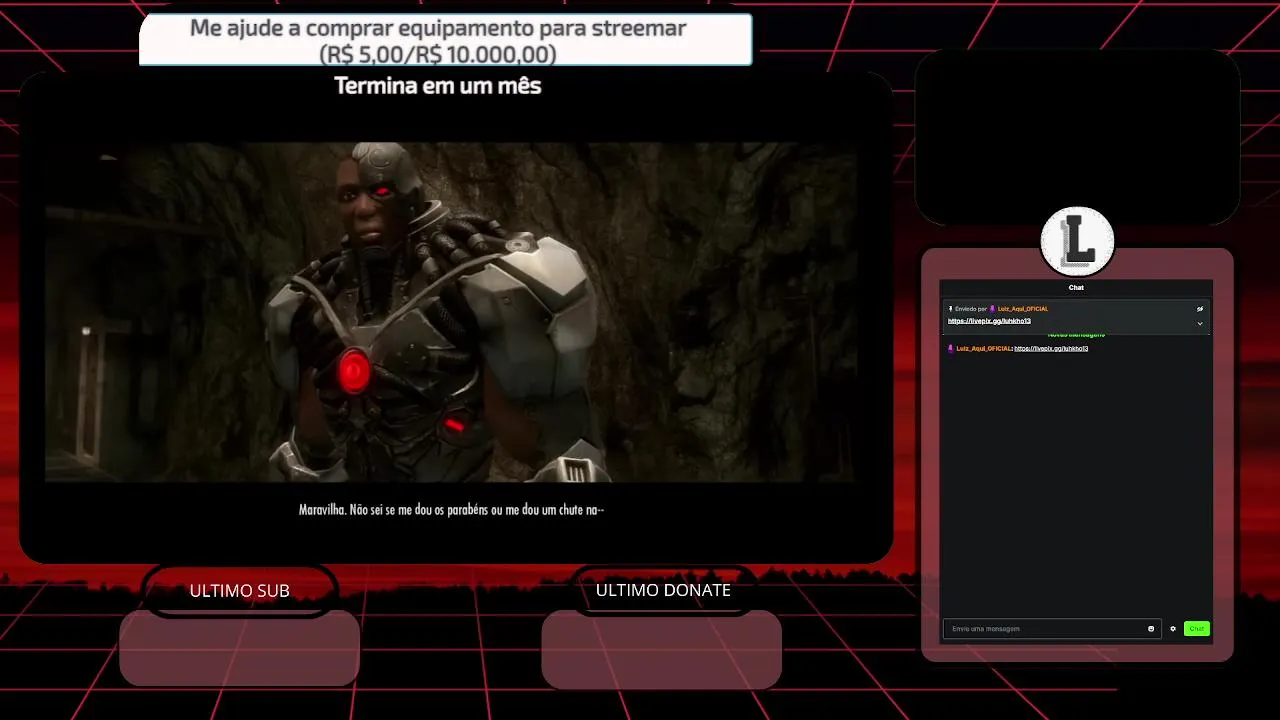Click the subtitle text starting with 'Maravilha'
Screen dimensions: 1280x720
(x=451, y=510)
